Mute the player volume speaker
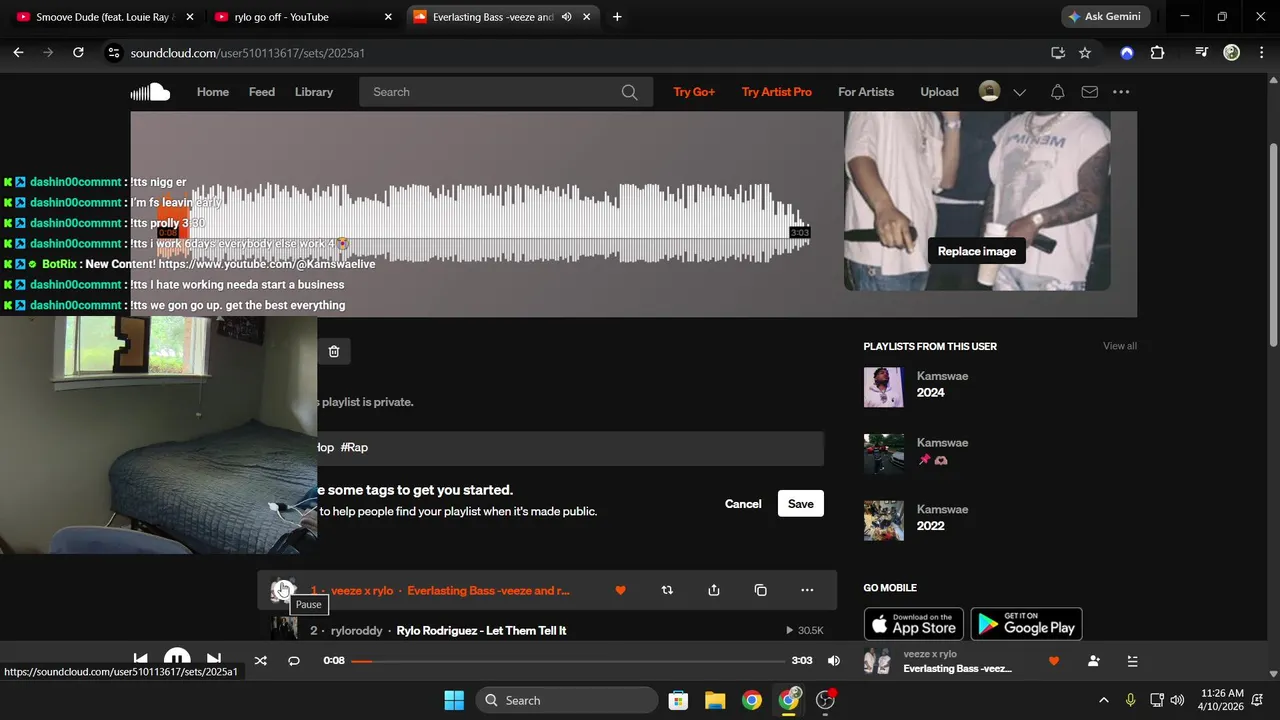 coord(834,661)
